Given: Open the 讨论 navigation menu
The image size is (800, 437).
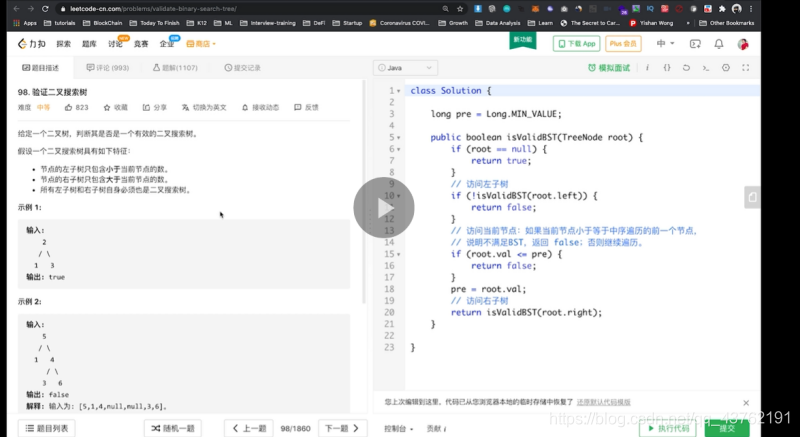Looking at the screenshot, I should (115, 44).
